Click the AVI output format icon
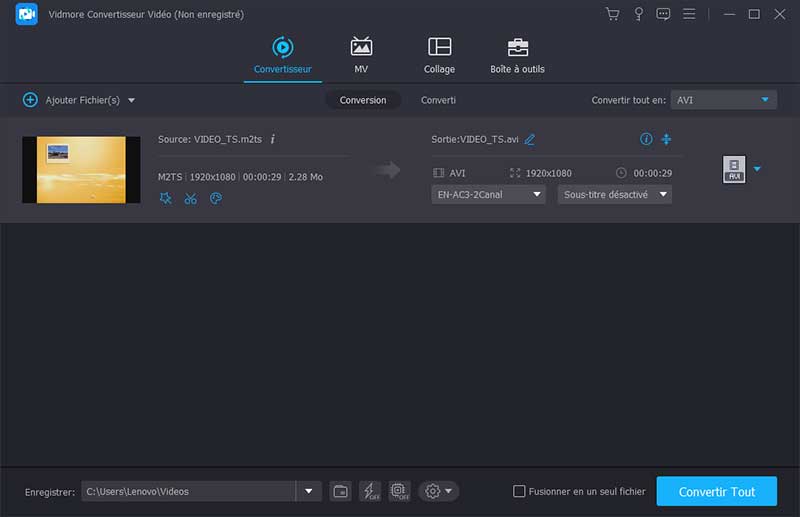 pos(734,169)
